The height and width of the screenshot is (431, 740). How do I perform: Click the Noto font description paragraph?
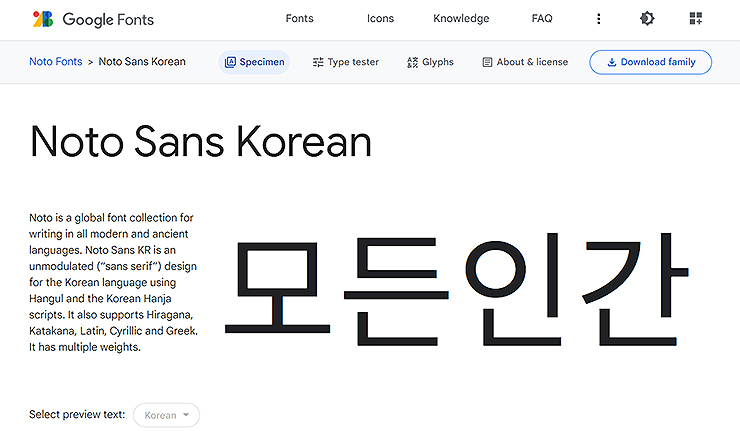tap(113, 282)
